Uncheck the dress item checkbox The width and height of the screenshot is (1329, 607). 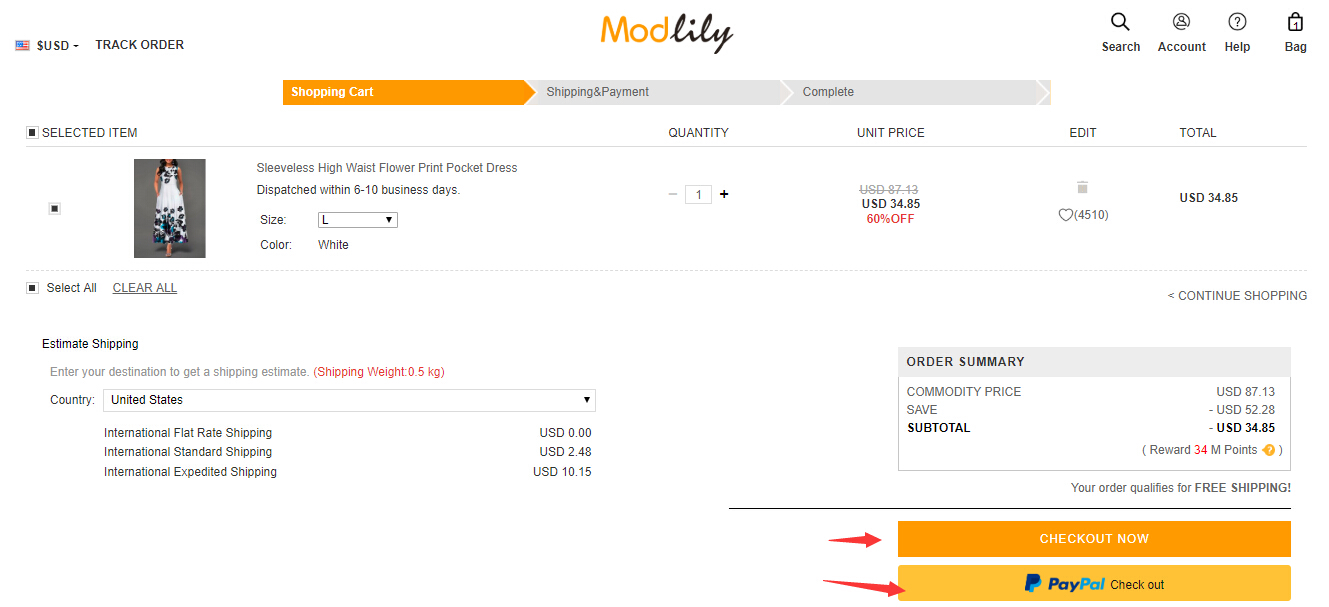[x=55, y=208]
